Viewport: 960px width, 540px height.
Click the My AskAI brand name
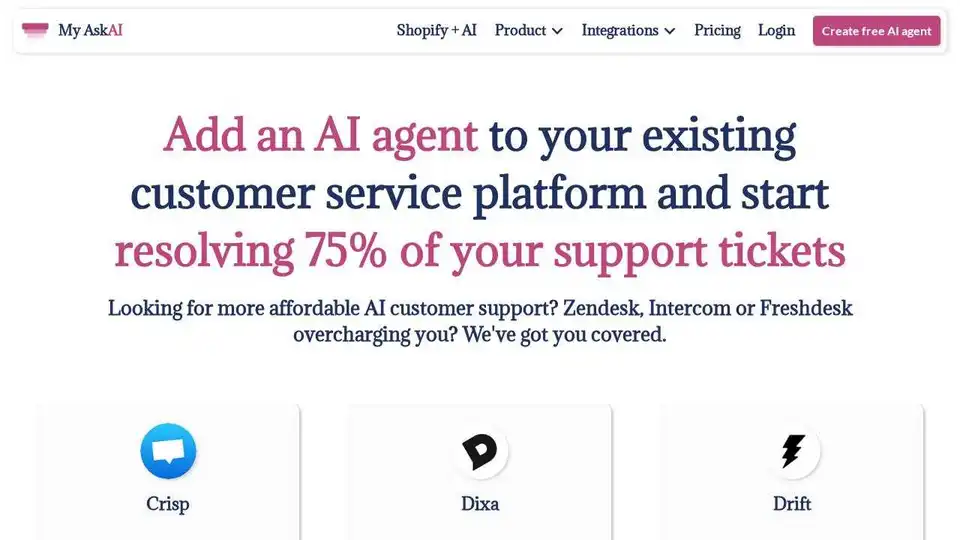[90, 30]
